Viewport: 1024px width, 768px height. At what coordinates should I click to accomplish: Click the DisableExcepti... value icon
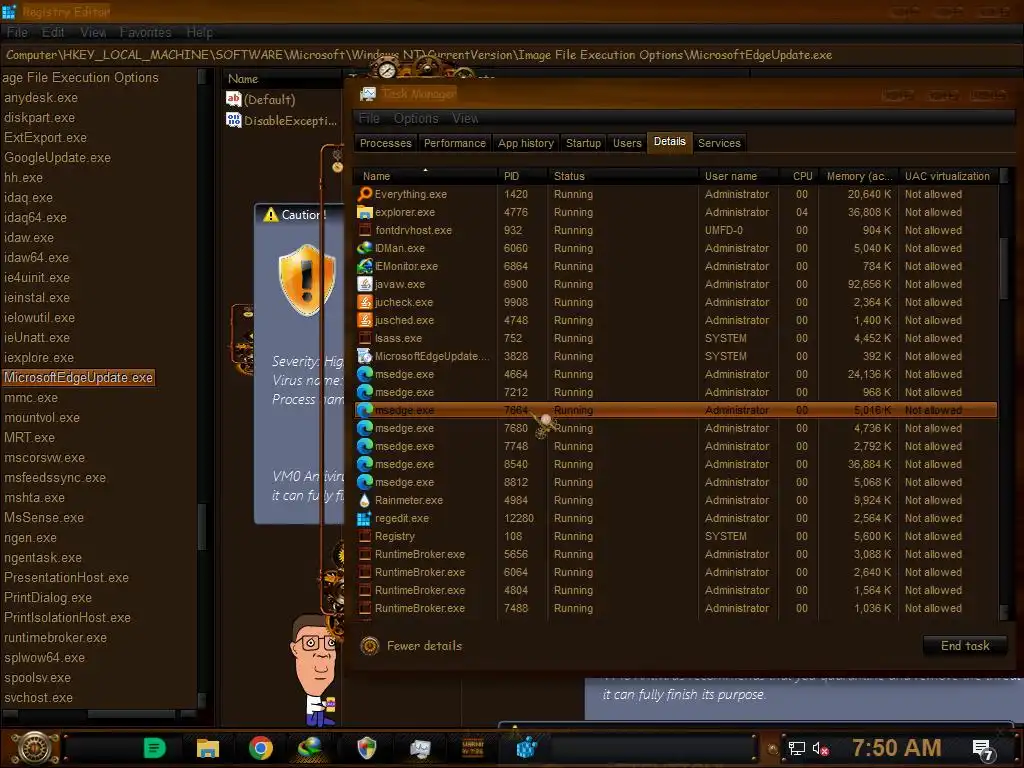233,120
